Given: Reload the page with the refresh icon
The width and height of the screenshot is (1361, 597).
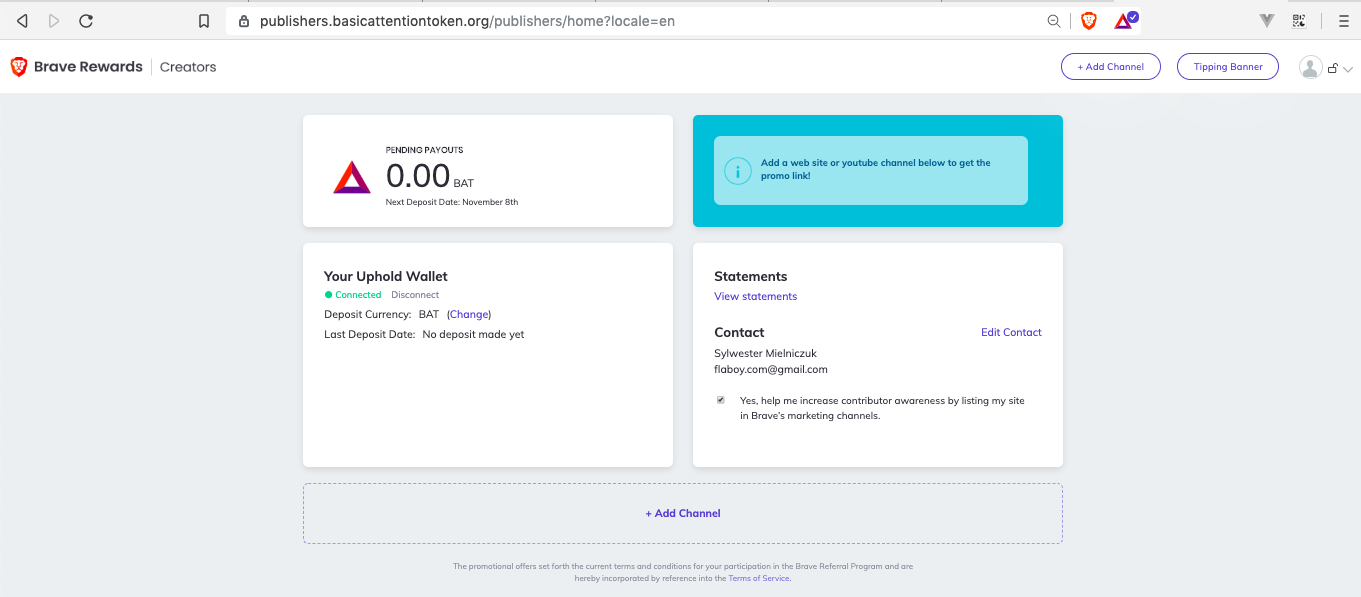Looking at the screenshot, I should point(86,20).
